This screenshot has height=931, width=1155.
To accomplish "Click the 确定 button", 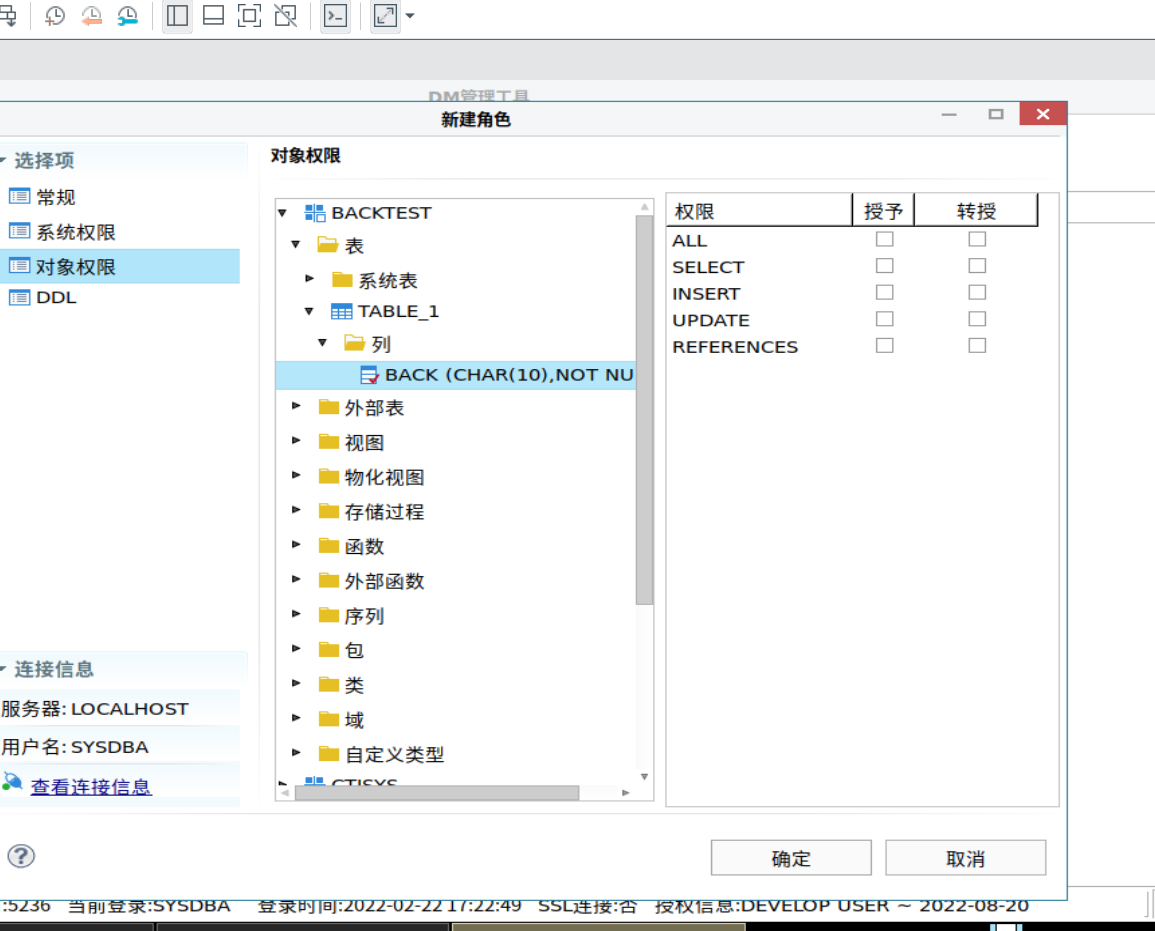I will (791, 858).
